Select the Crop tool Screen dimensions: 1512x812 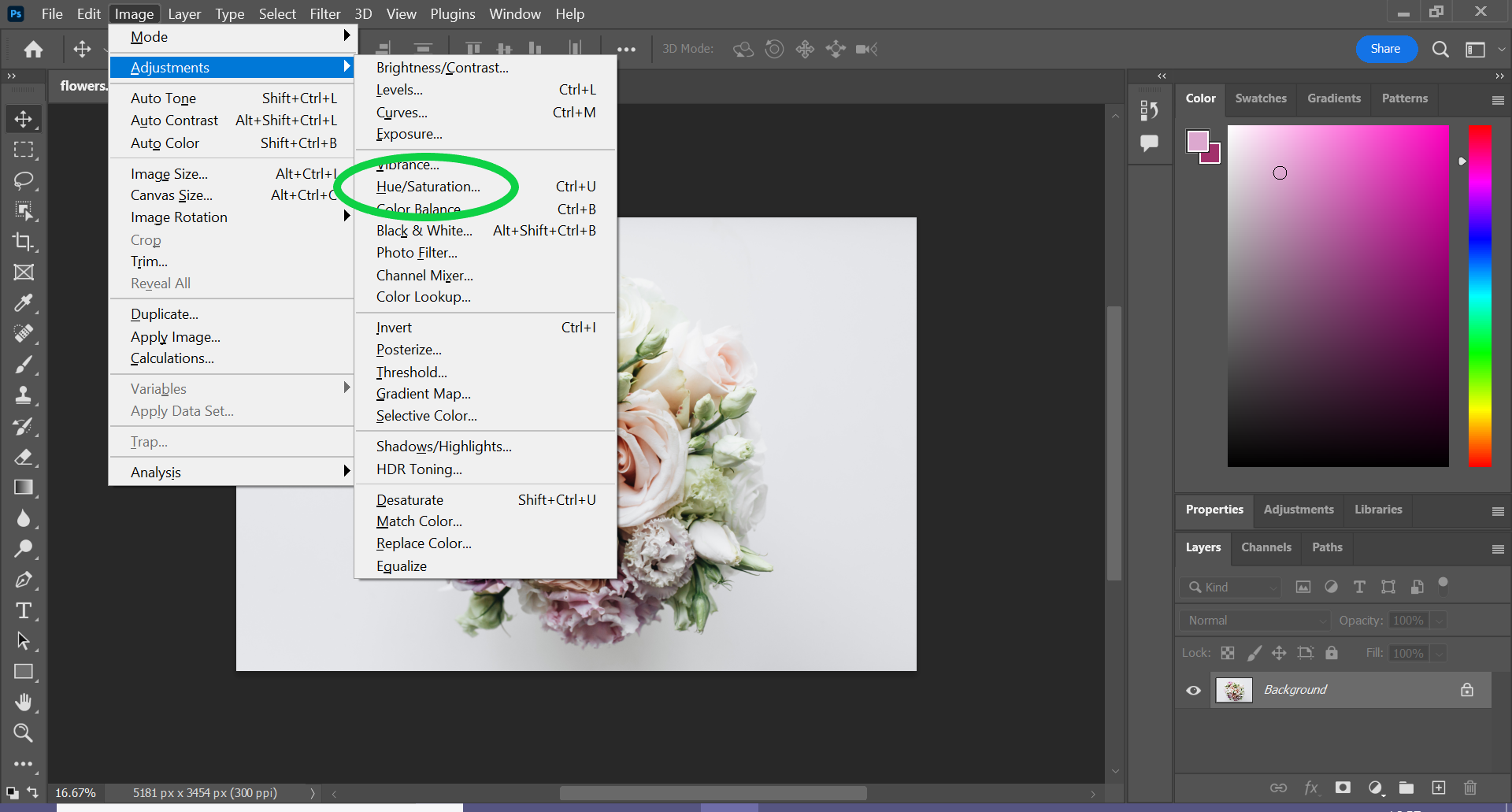pos(23,242)
